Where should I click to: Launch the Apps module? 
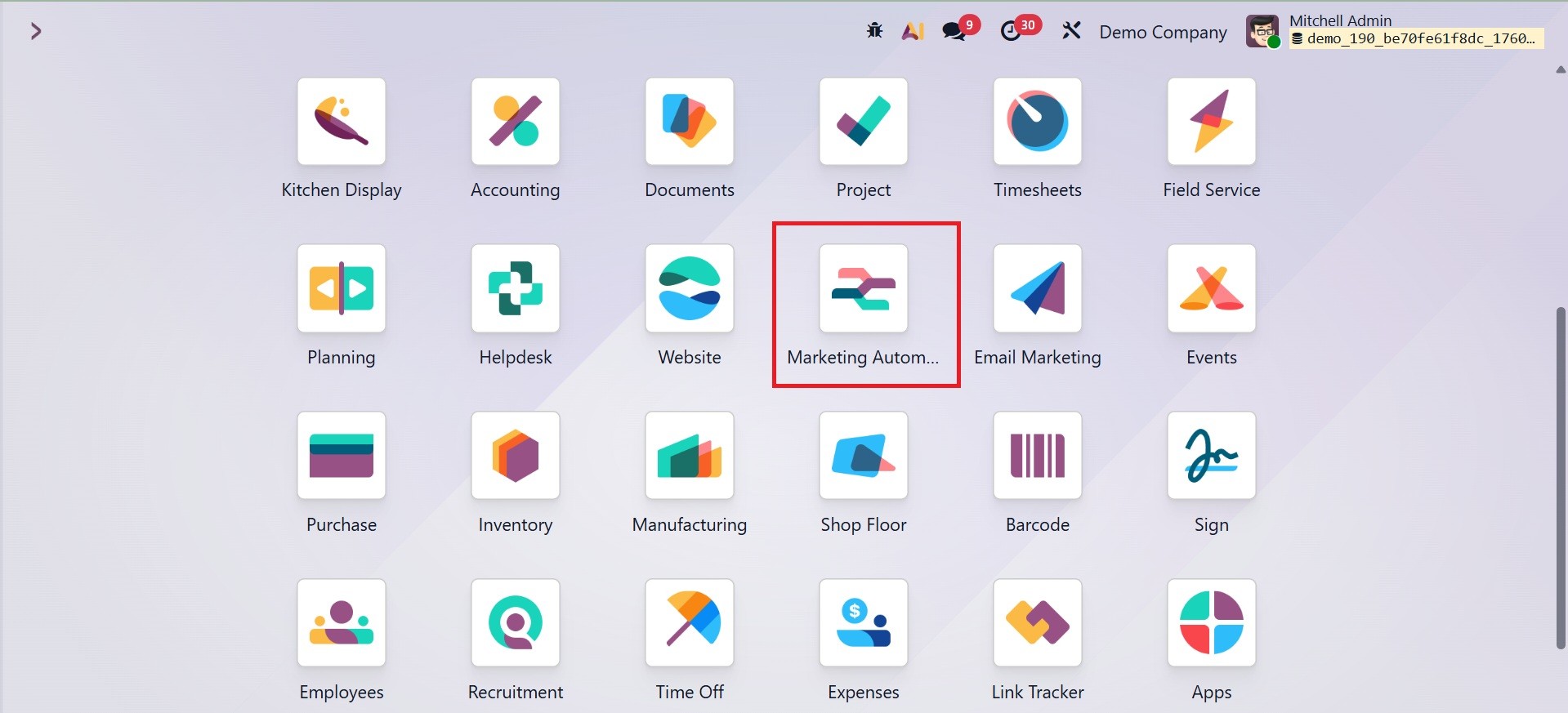[1212, 623]
